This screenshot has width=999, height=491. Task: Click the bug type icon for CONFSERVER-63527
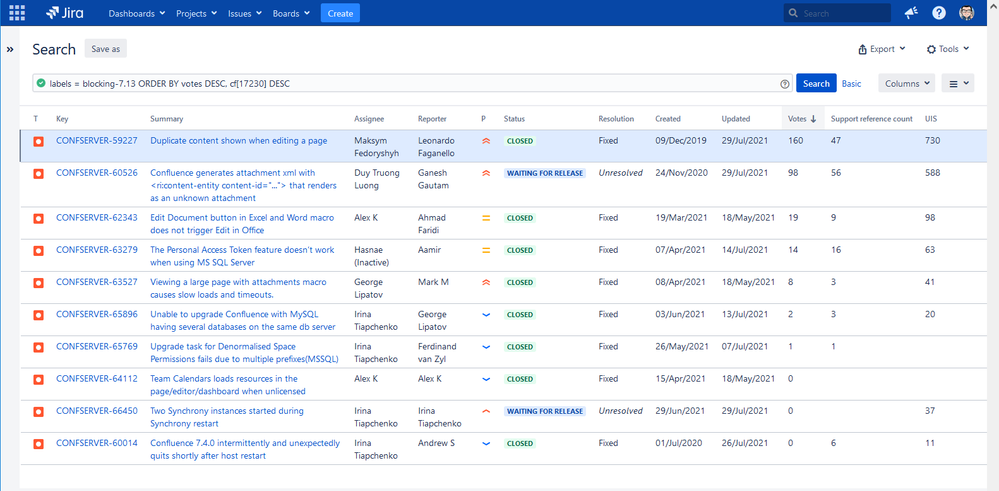click(38, 282)
